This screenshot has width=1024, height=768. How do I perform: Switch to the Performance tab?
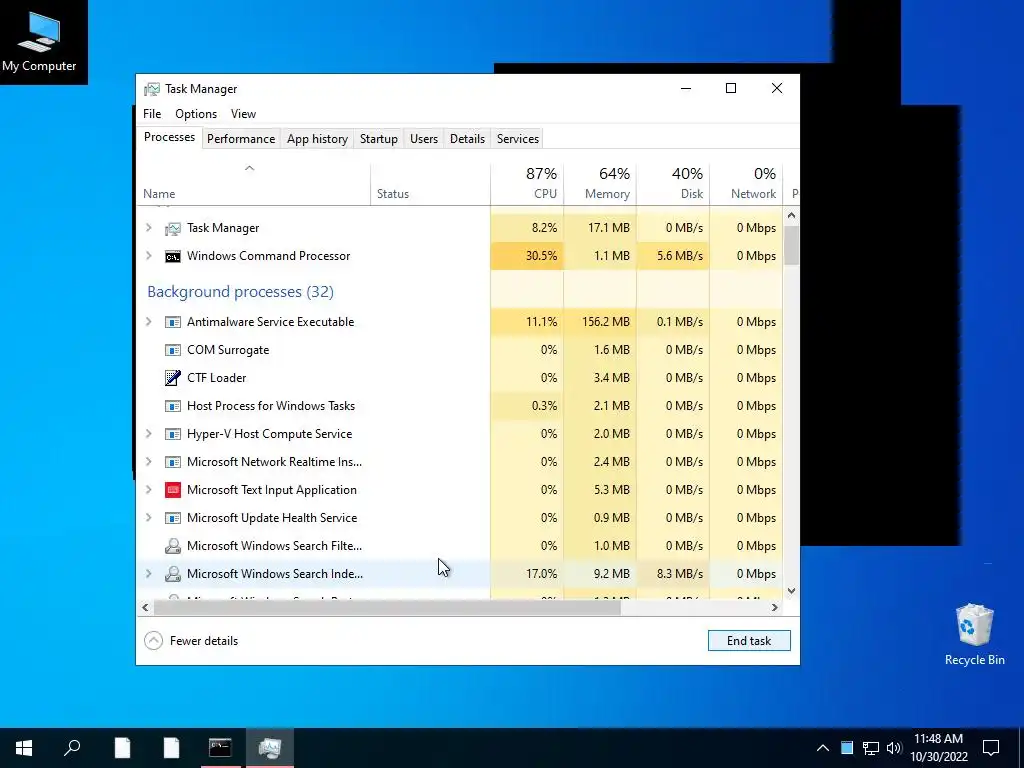[x=241, y=139]
